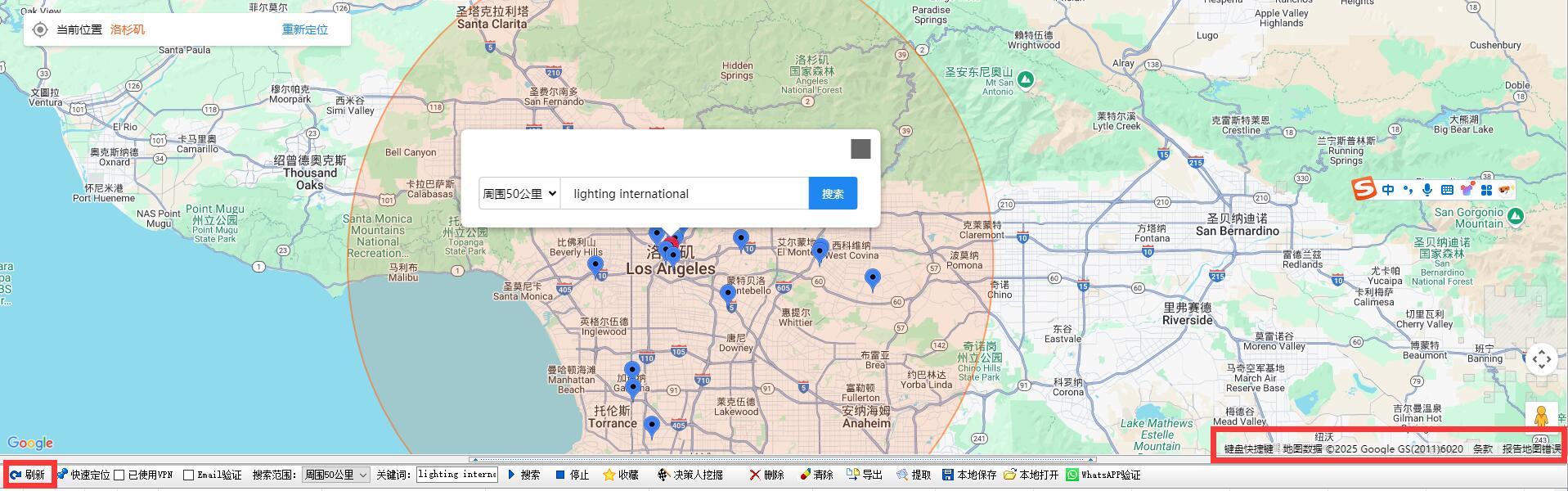This screenshot has width=1568, height=491.
Task: Click the 停止 stop tool
Action: (573, 475)
